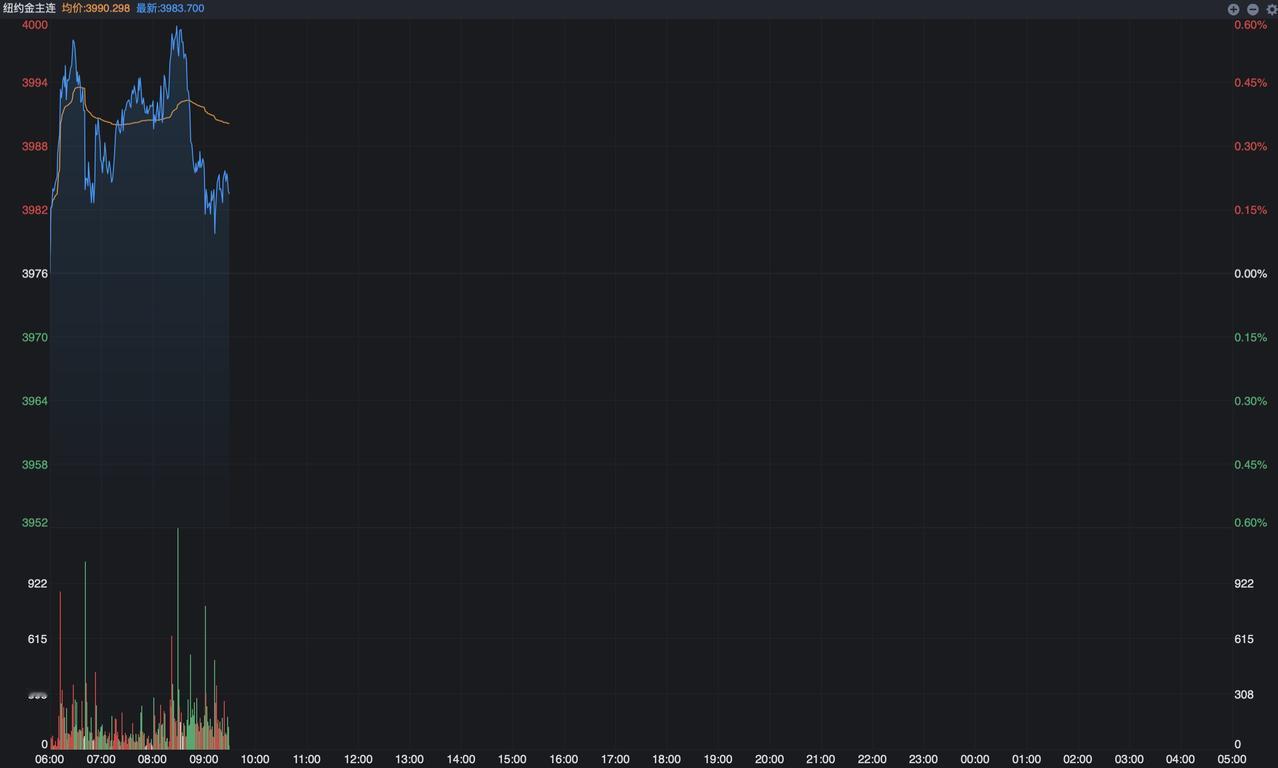Click the 20:00 time axis label
The height and width of the screenshot is (768, 1278).
click(769, 760)
